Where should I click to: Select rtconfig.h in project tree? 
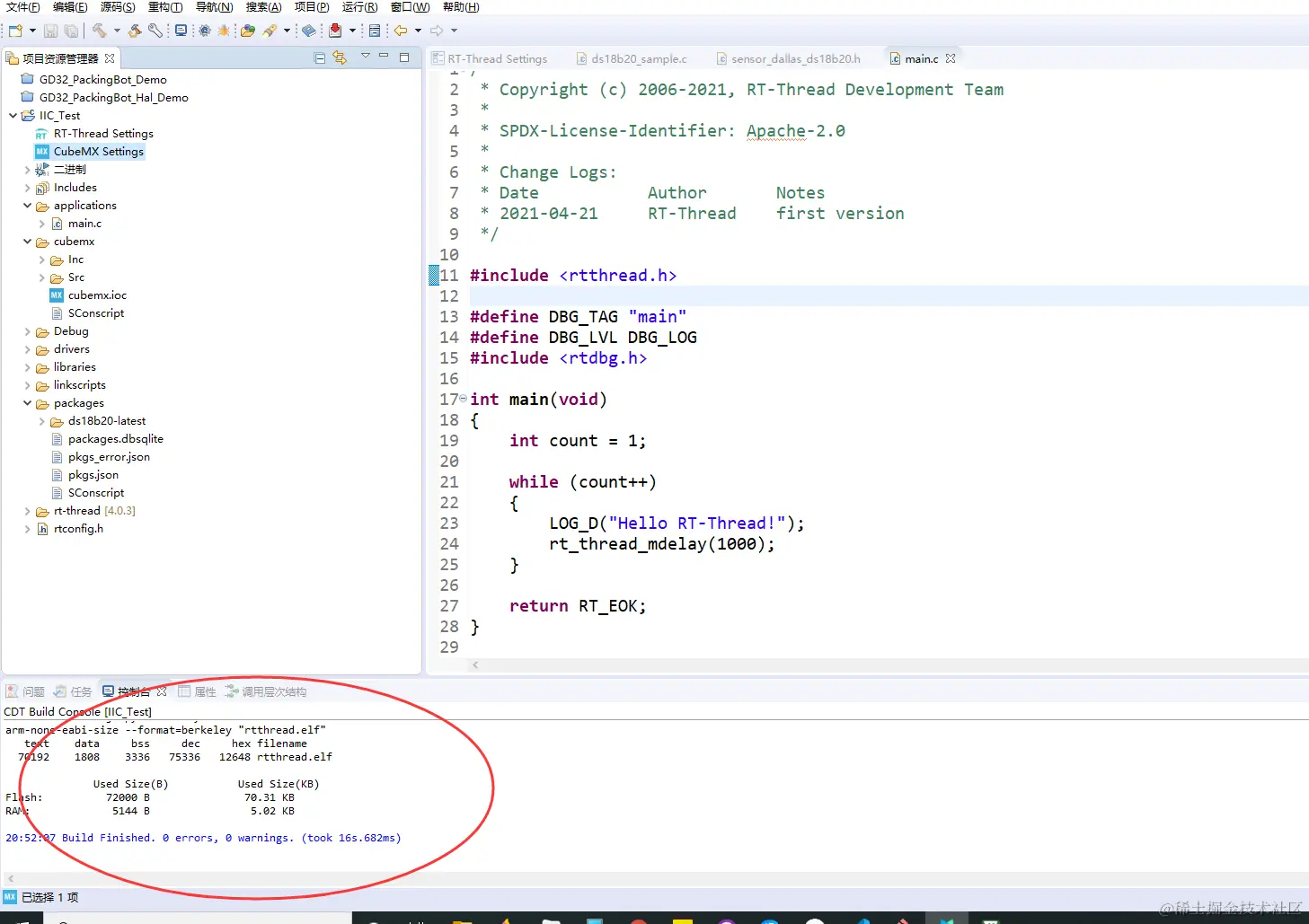pyautogui.click(x=70, y=529)
